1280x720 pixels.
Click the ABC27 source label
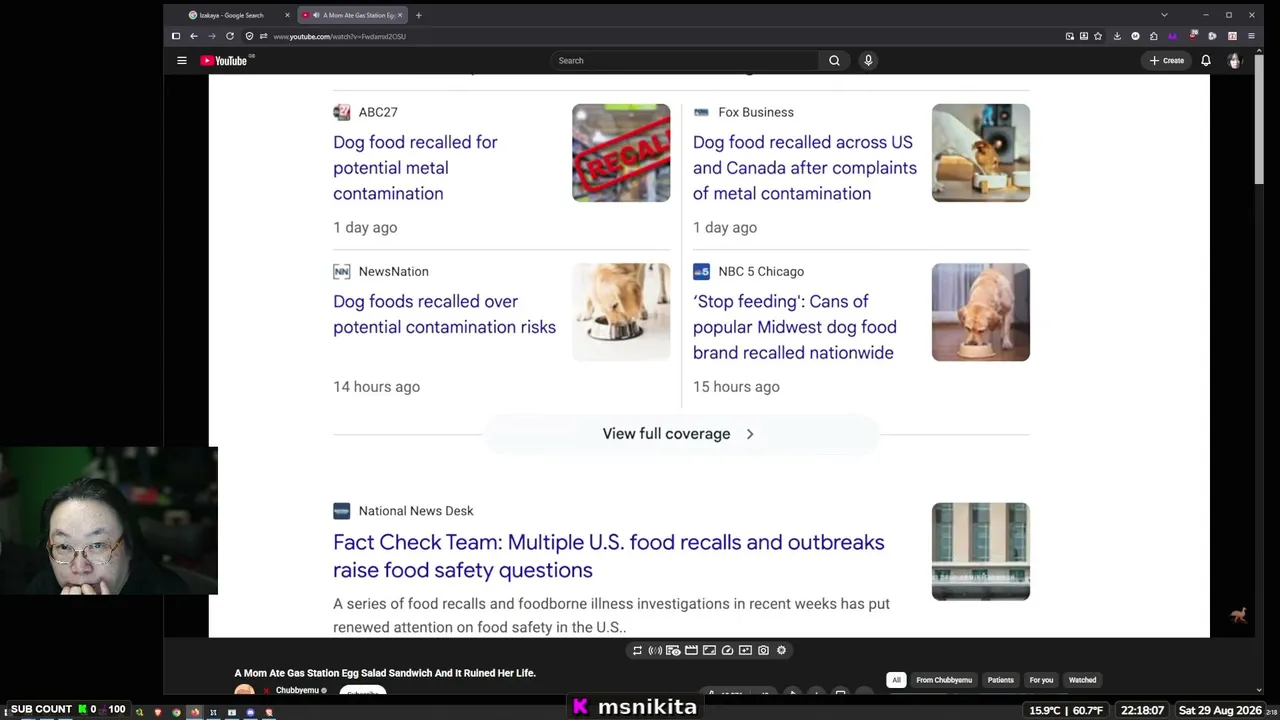pyautogui.click(x=378, y=112)
